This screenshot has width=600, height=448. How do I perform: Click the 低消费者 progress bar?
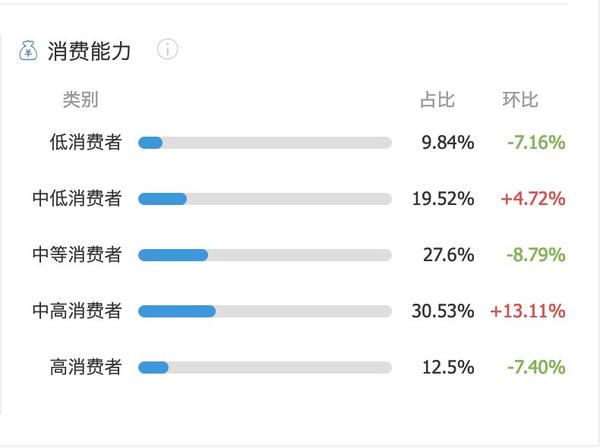pos(265,143)
